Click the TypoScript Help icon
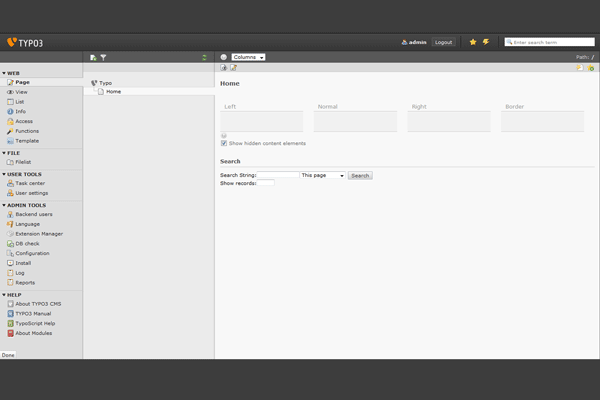Image resolution: width=600 pixels, height=400 pixels. tap(10, 323)
